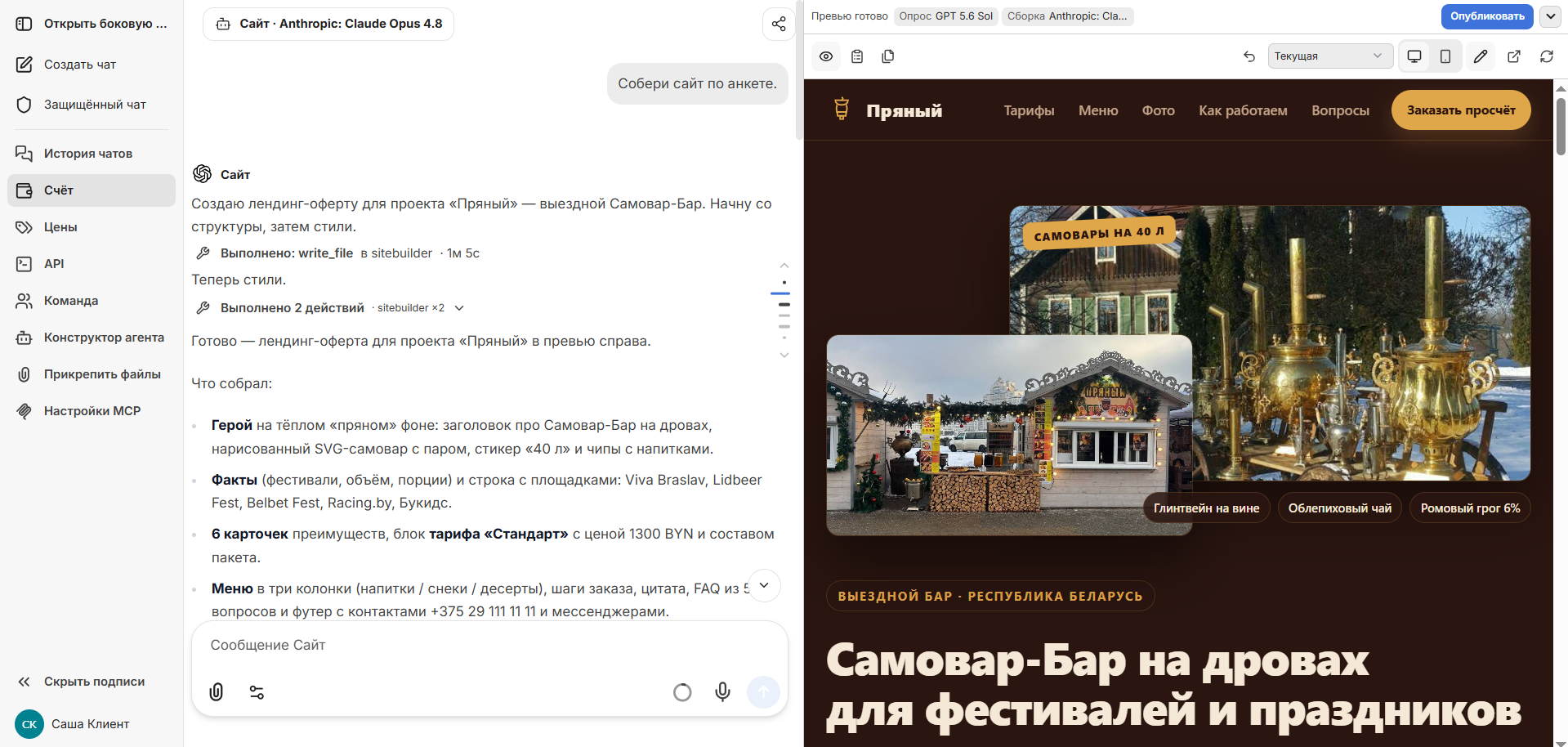
Task: Focus the Сообщение Сайт message input
Action: 489,646
